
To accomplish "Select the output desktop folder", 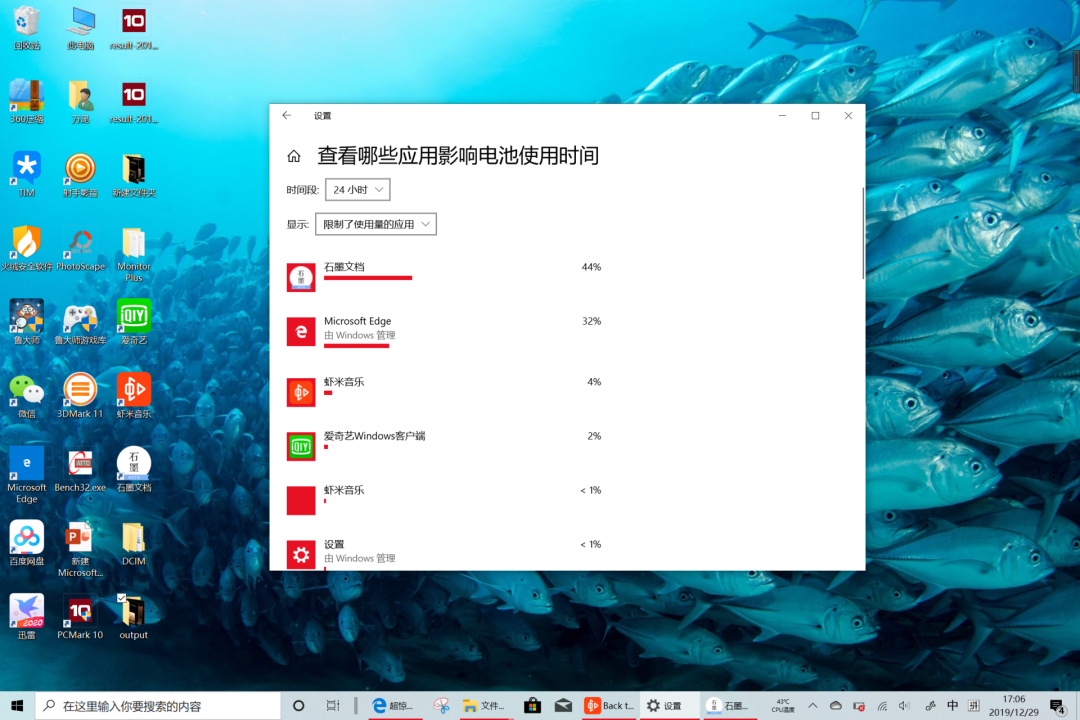I will [x=134, y=617].
